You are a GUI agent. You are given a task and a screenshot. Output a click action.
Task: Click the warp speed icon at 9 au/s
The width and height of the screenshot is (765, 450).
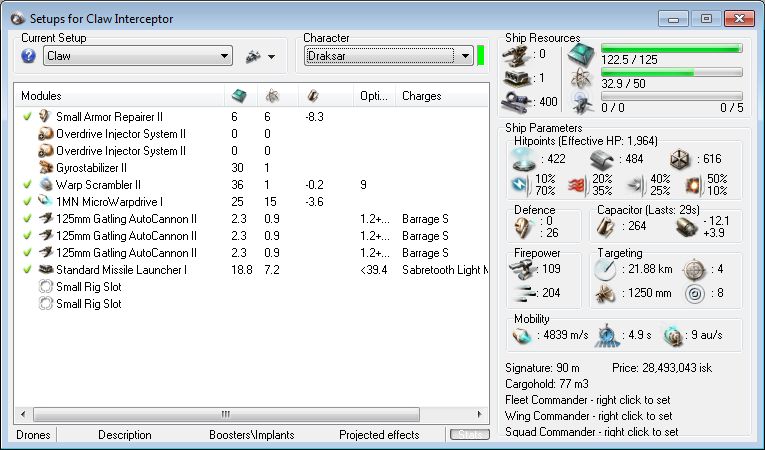pyautogui.click(x=673, y=336)
